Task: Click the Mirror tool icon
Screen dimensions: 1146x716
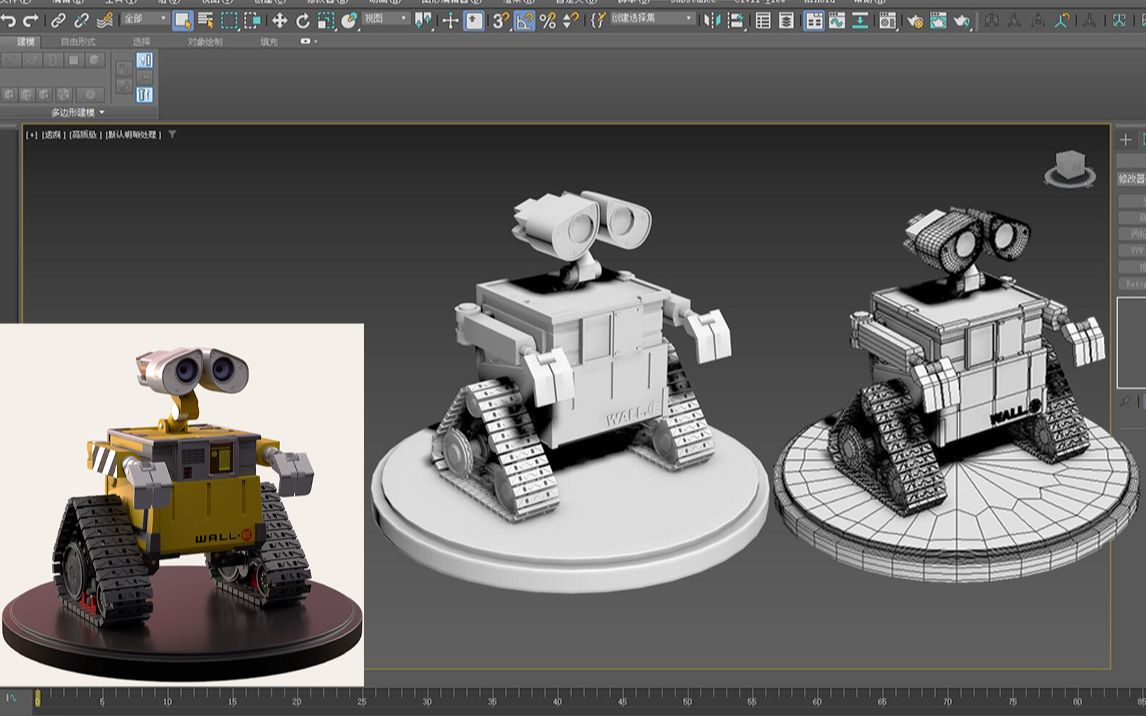Action: point(712,20)
